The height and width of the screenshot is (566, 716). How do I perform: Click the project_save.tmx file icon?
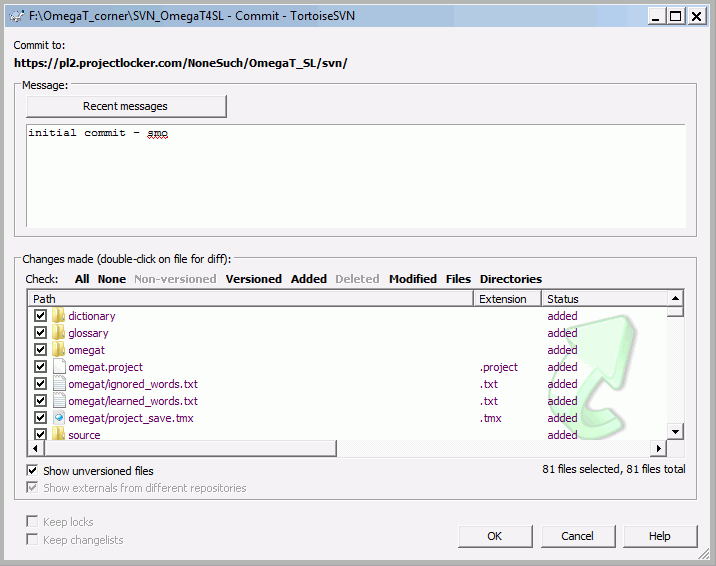pos(59,417)
